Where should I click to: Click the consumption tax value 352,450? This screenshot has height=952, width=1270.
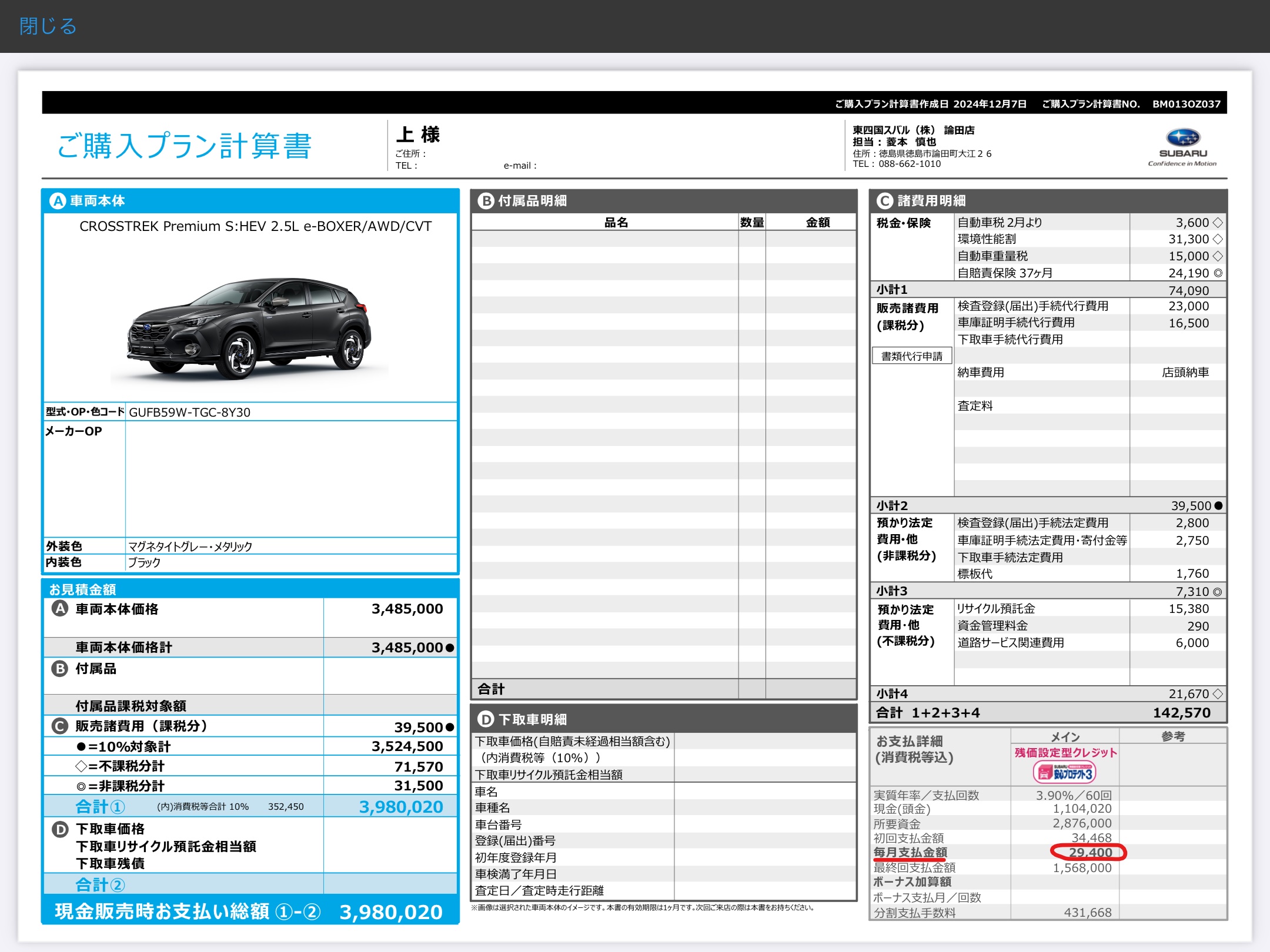point(286,807)
